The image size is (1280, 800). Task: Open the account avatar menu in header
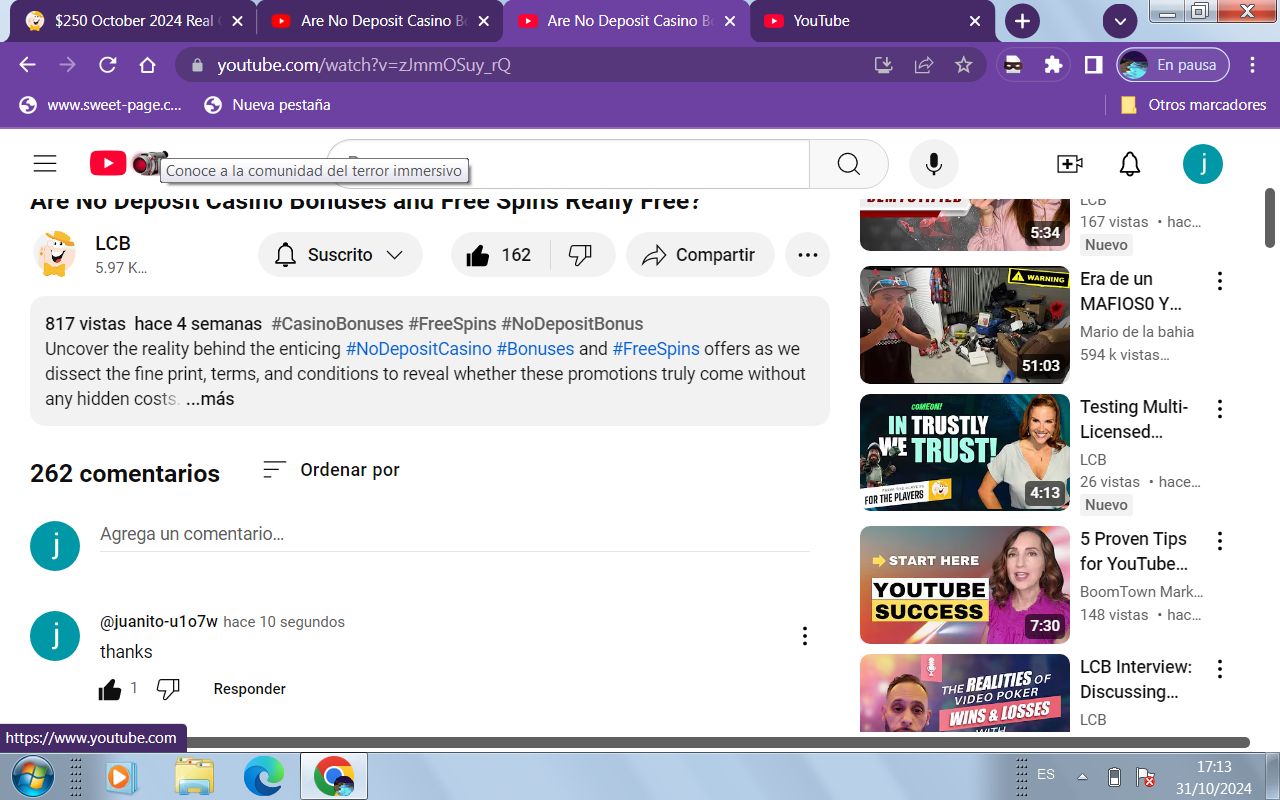click(1203, 164)
